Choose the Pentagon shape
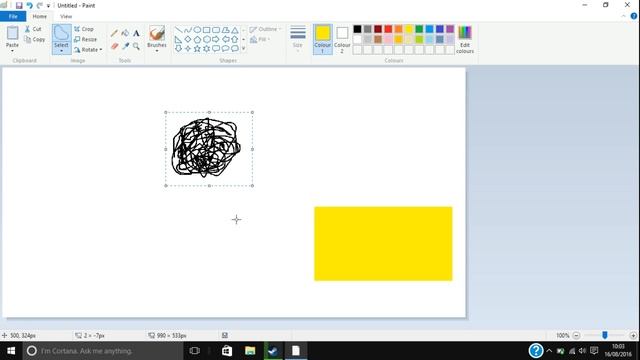 (x=197, y=40)
